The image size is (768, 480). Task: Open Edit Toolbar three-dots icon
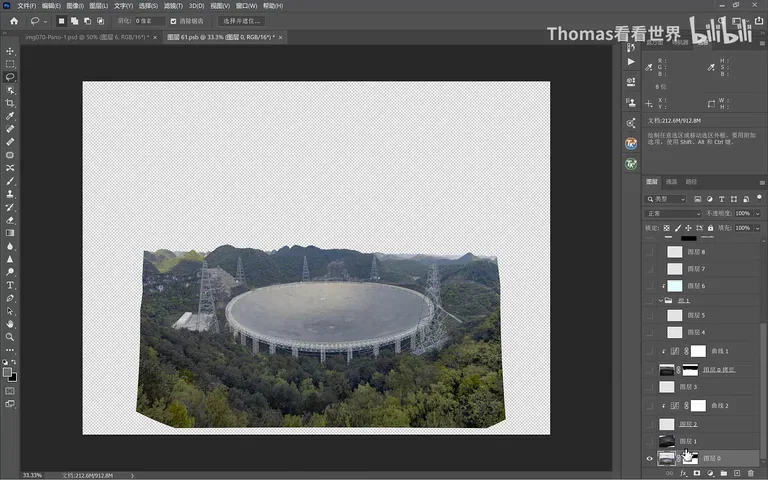(10, 350)
